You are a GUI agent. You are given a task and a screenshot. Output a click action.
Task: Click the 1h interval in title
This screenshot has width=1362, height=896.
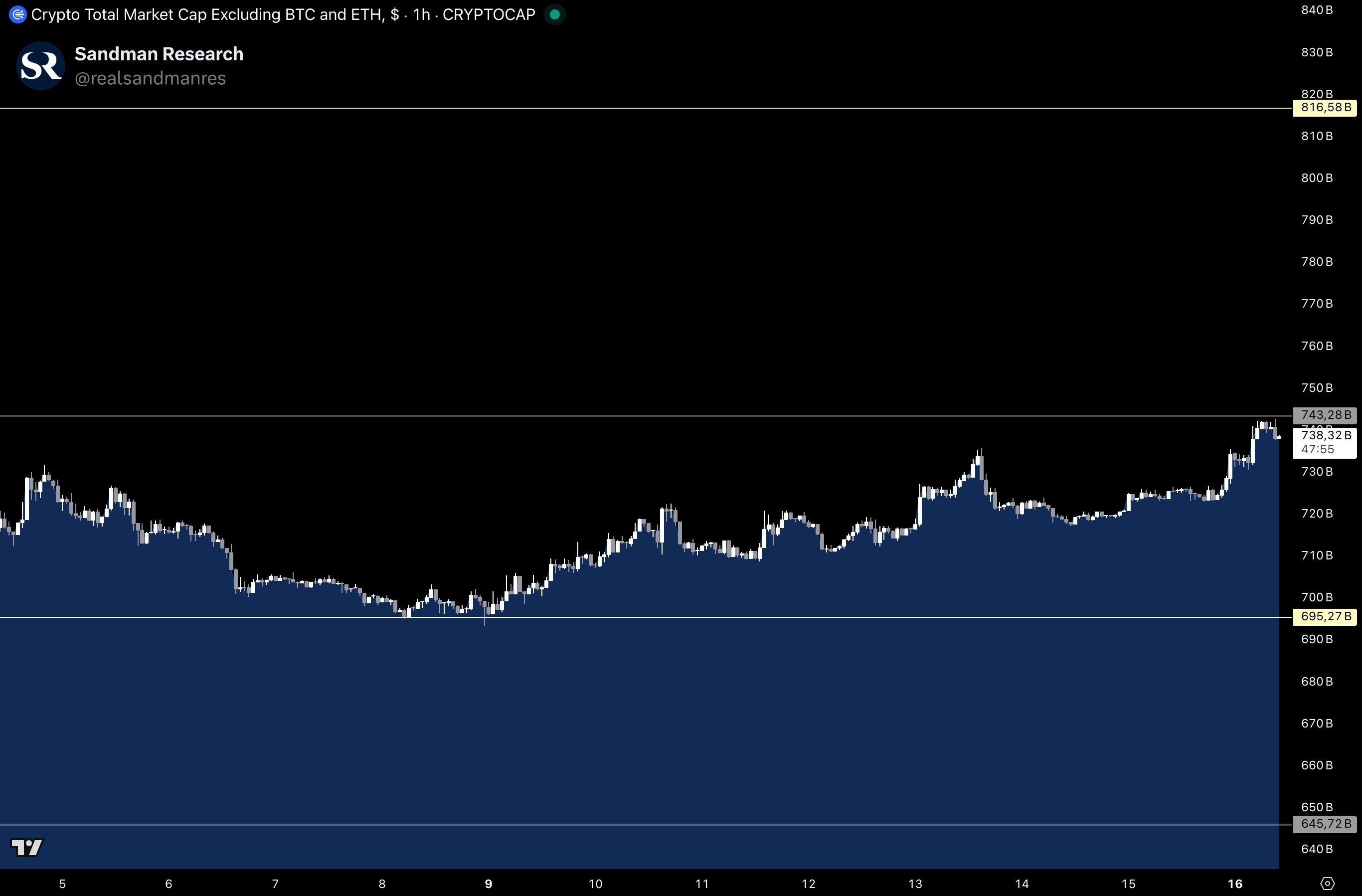421,15
